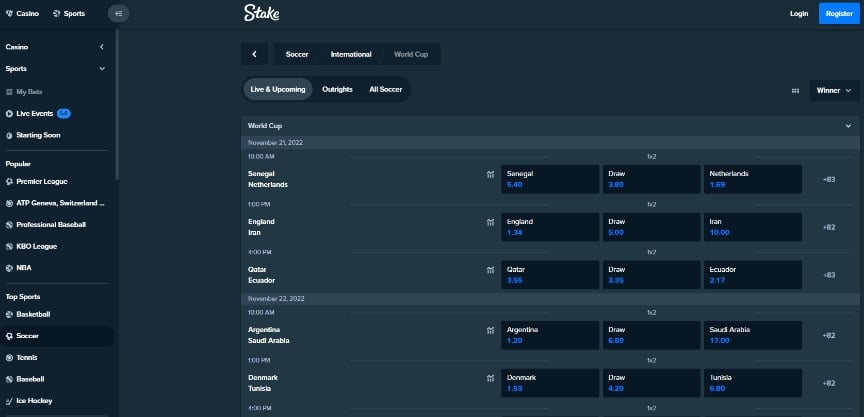Bet on Draw 3.80 for Senegal match
The height and width of the screenshot is (417, 864).
click(651, 179)
